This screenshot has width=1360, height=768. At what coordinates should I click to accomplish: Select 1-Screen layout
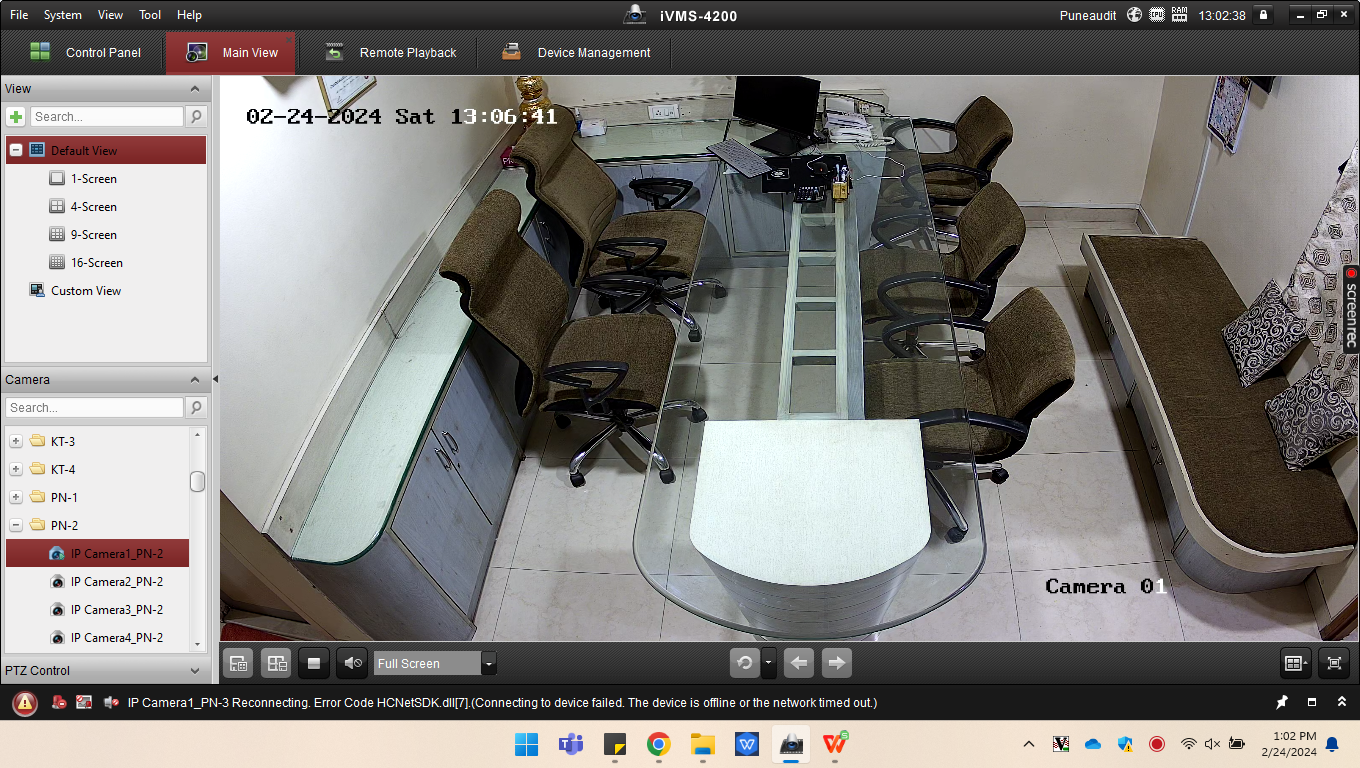(93, 179)
